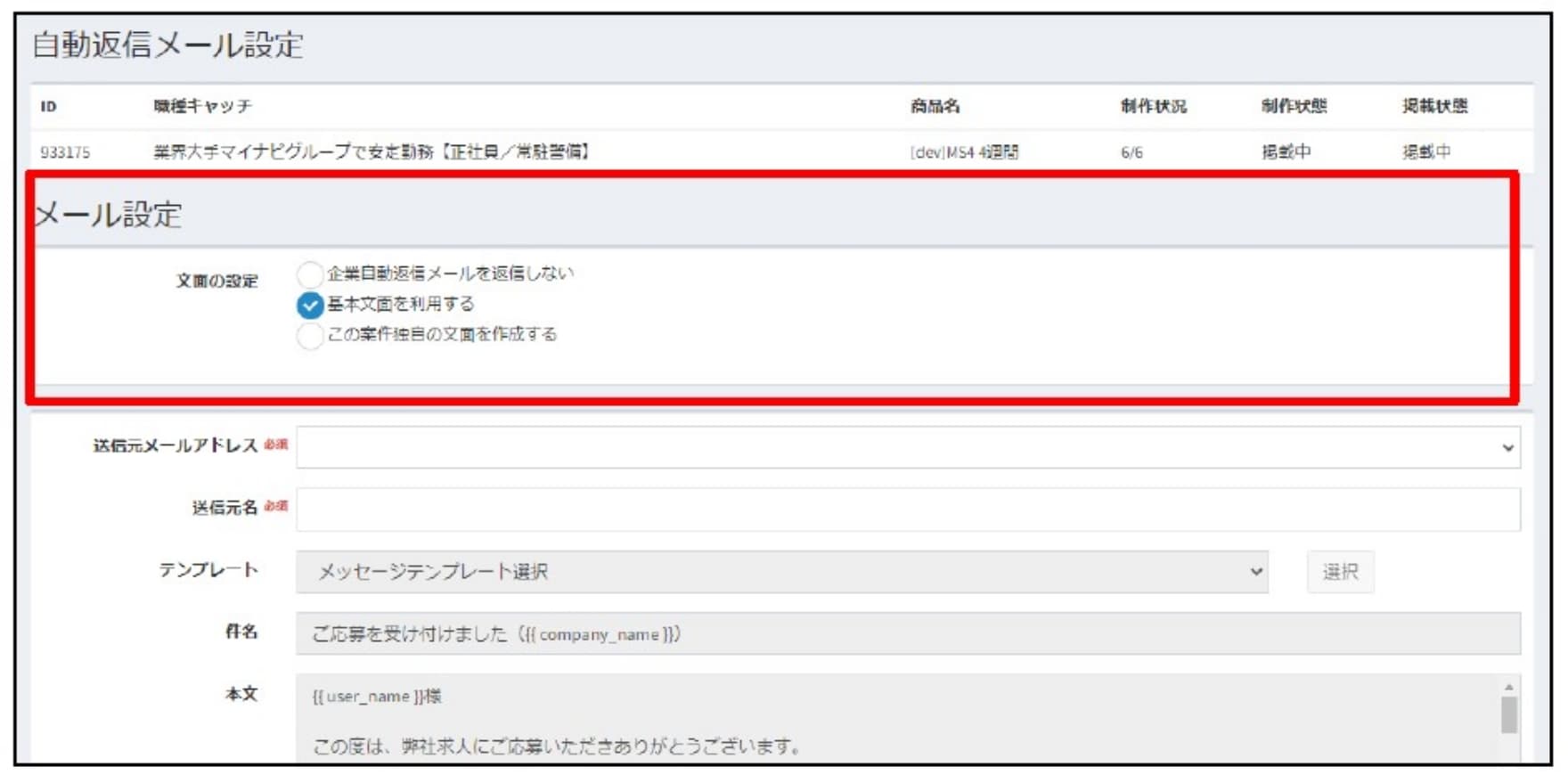Viewport: 1568px width, 775px height.
Task: Expand the メッセージテンプレート選択 dropdown
Action: pyautogui.click(x=781, y=572)
